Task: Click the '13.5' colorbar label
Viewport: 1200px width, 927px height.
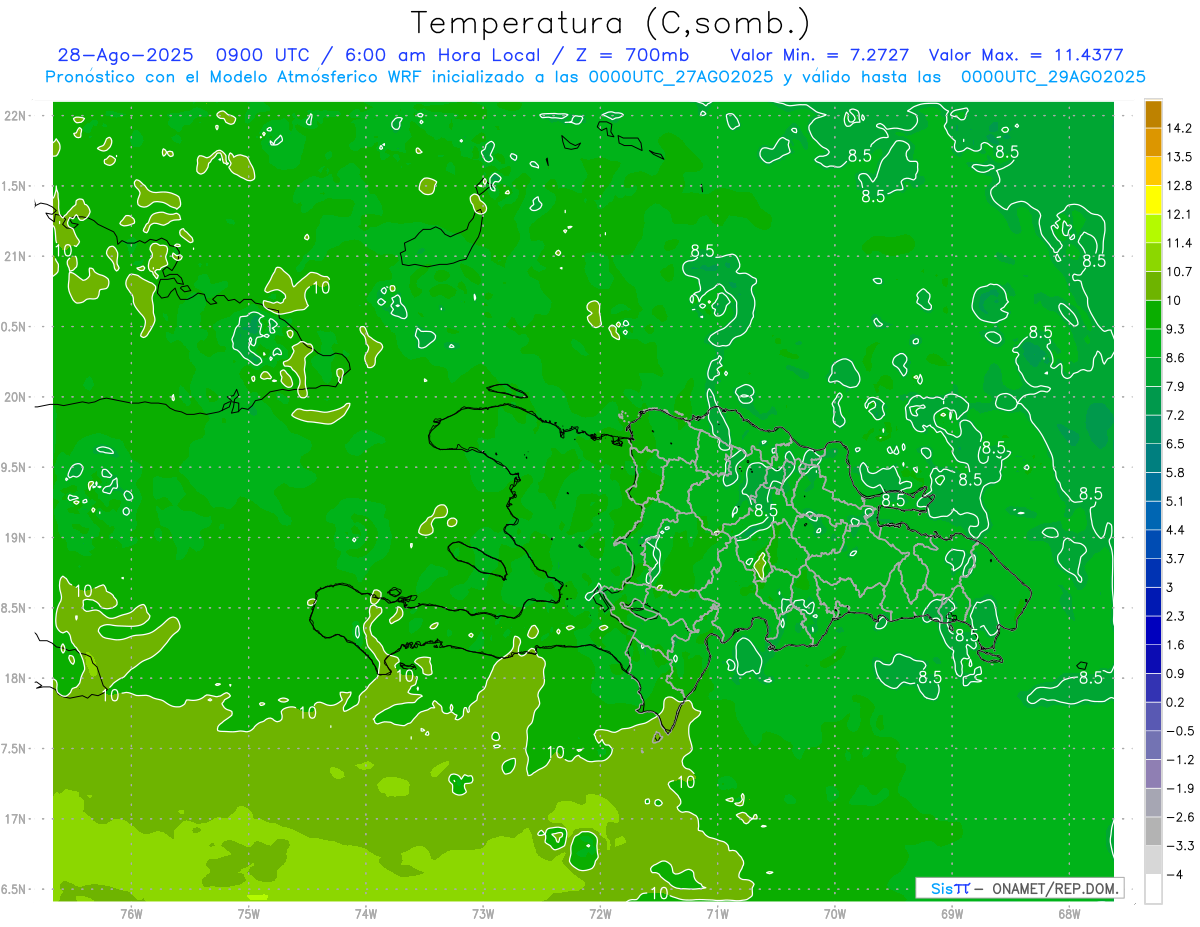Action: tap(1179, 157)
